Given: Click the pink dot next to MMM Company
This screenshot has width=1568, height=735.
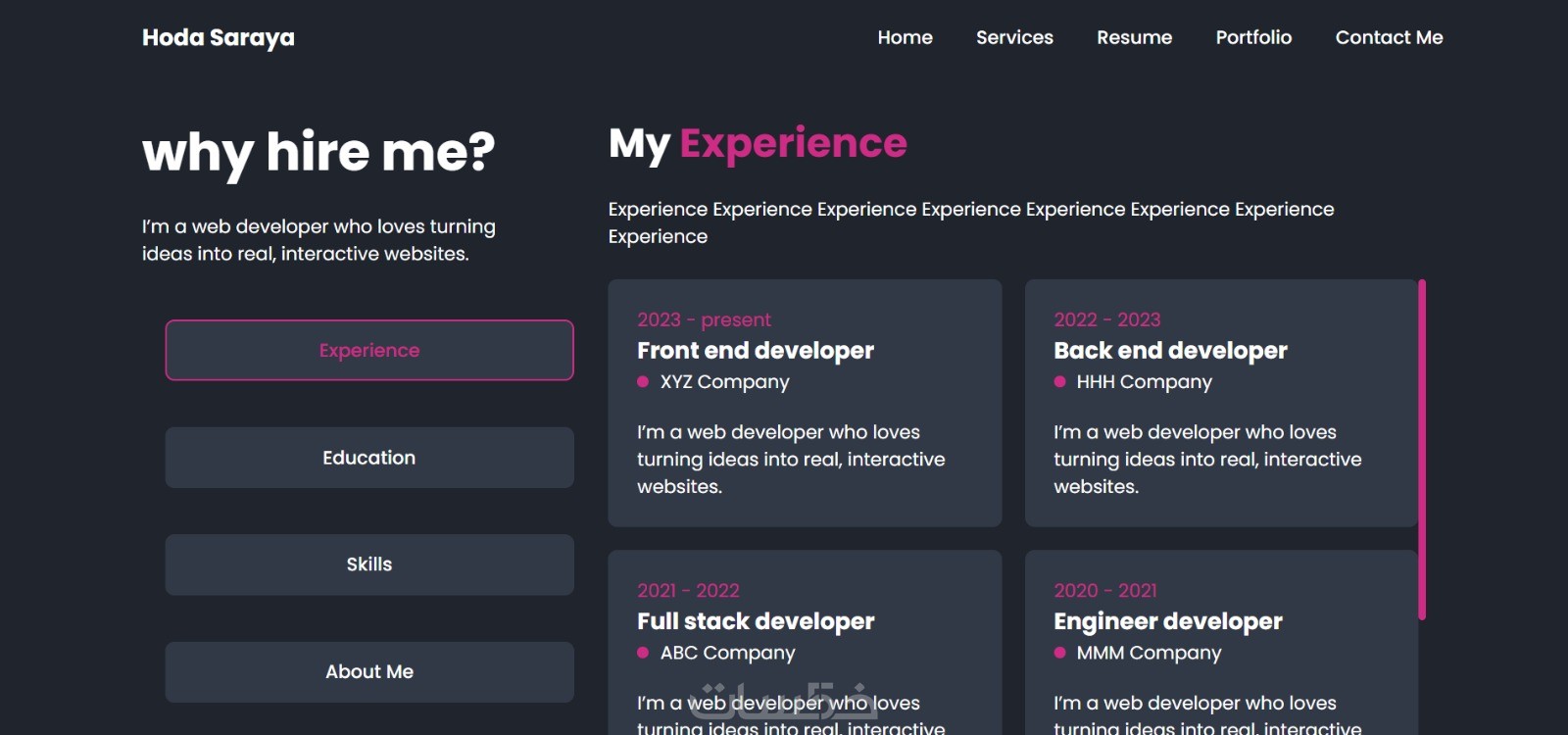Looking at the screenshot, I should tap(1059, 653).
